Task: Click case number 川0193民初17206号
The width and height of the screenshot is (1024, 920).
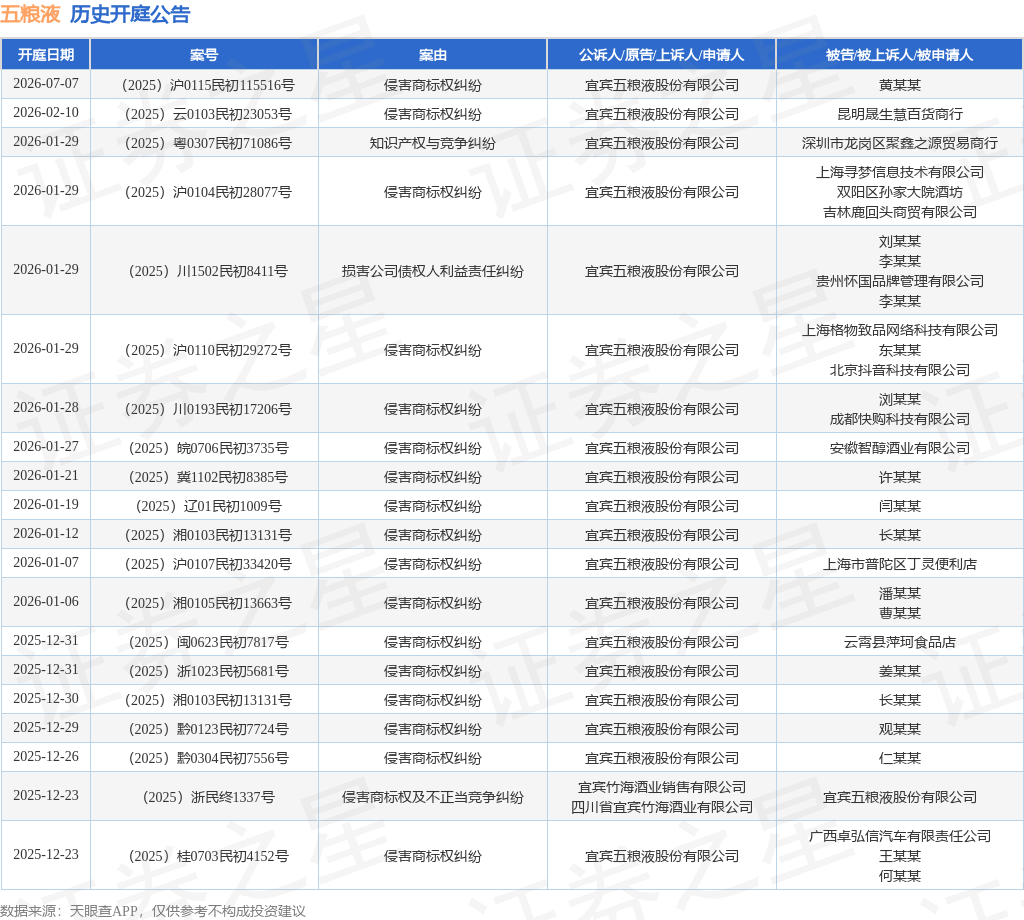Action: tap(208, 409)
